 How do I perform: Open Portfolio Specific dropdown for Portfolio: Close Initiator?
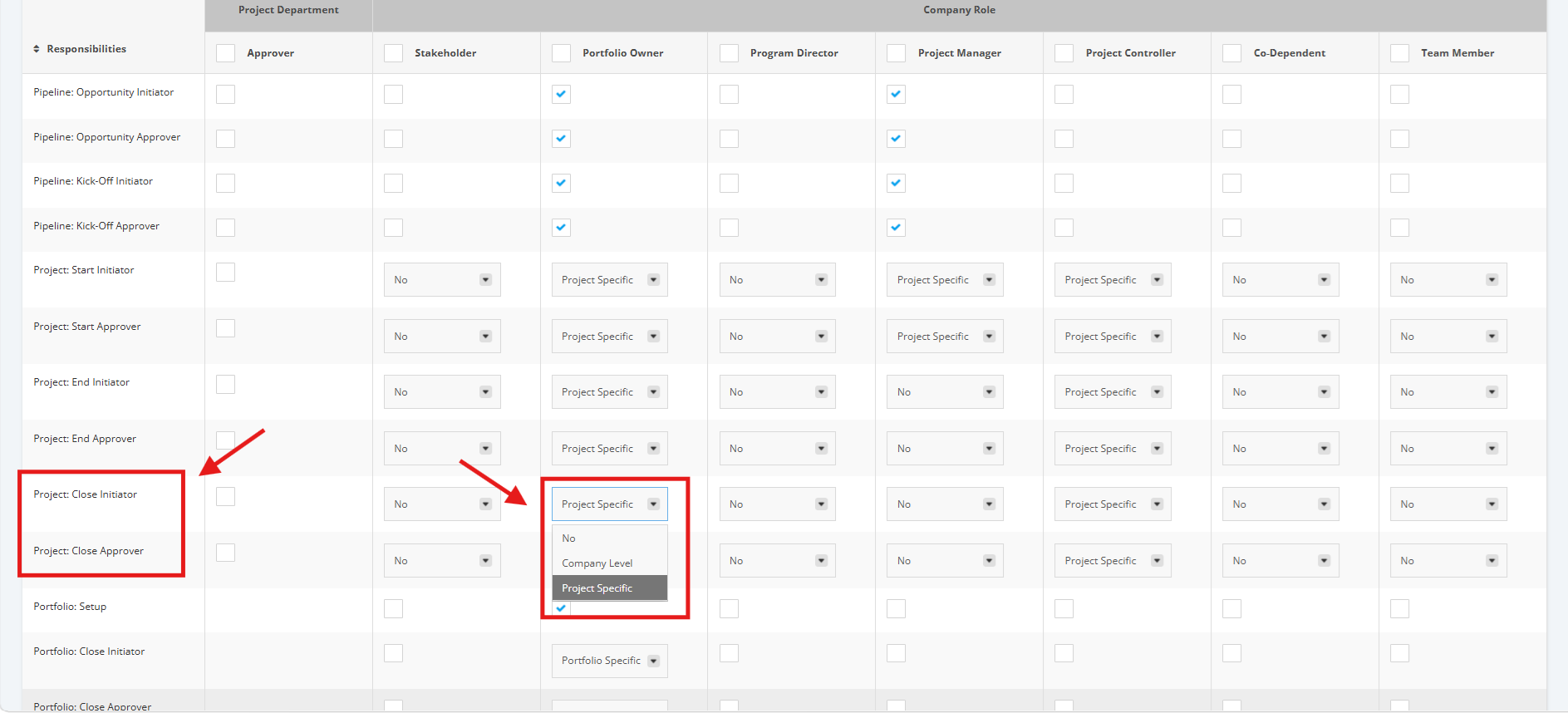[609, 661]
